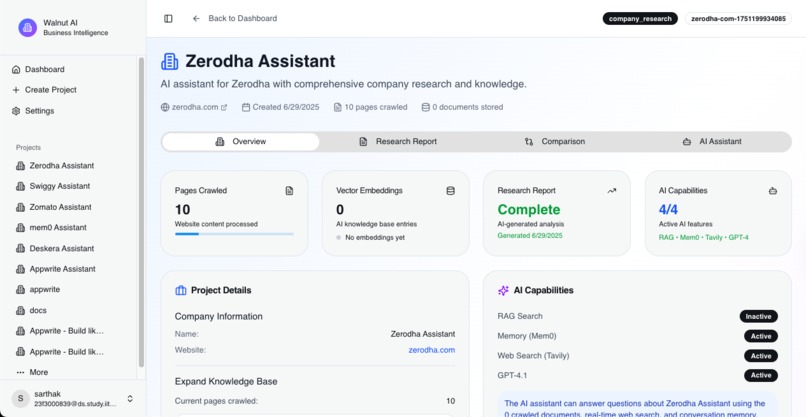The image size is (806, 417).
Task: Click the database icon in Vector Embeddings card
Action: 450,191
